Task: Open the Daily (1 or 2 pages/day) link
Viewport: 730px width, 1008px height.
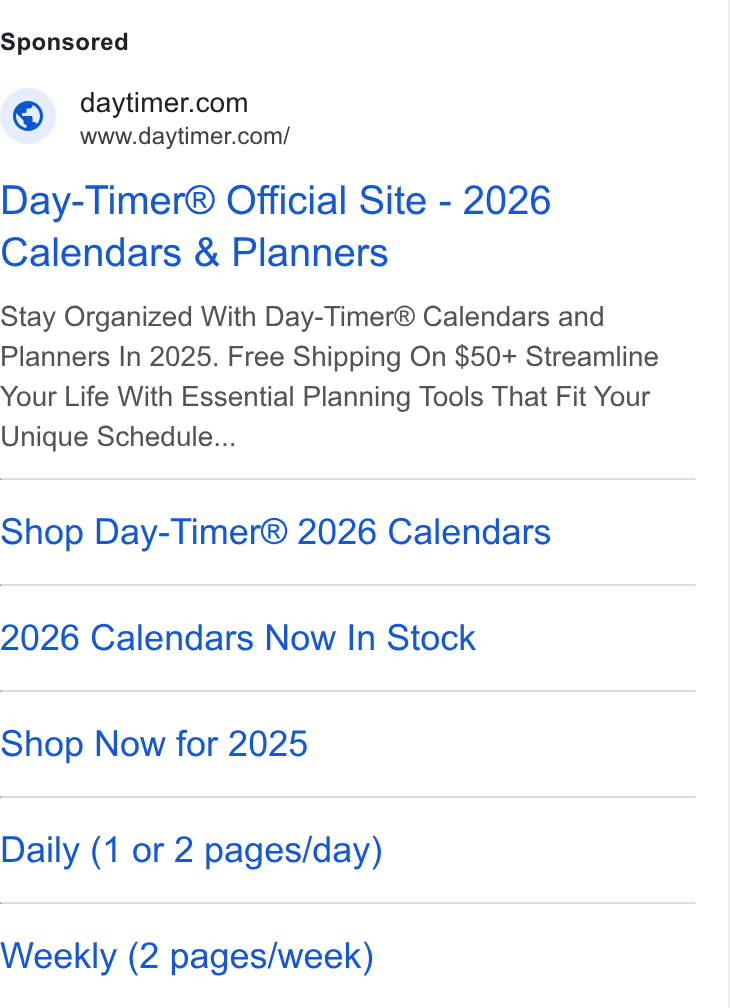Action: point(191,850)
